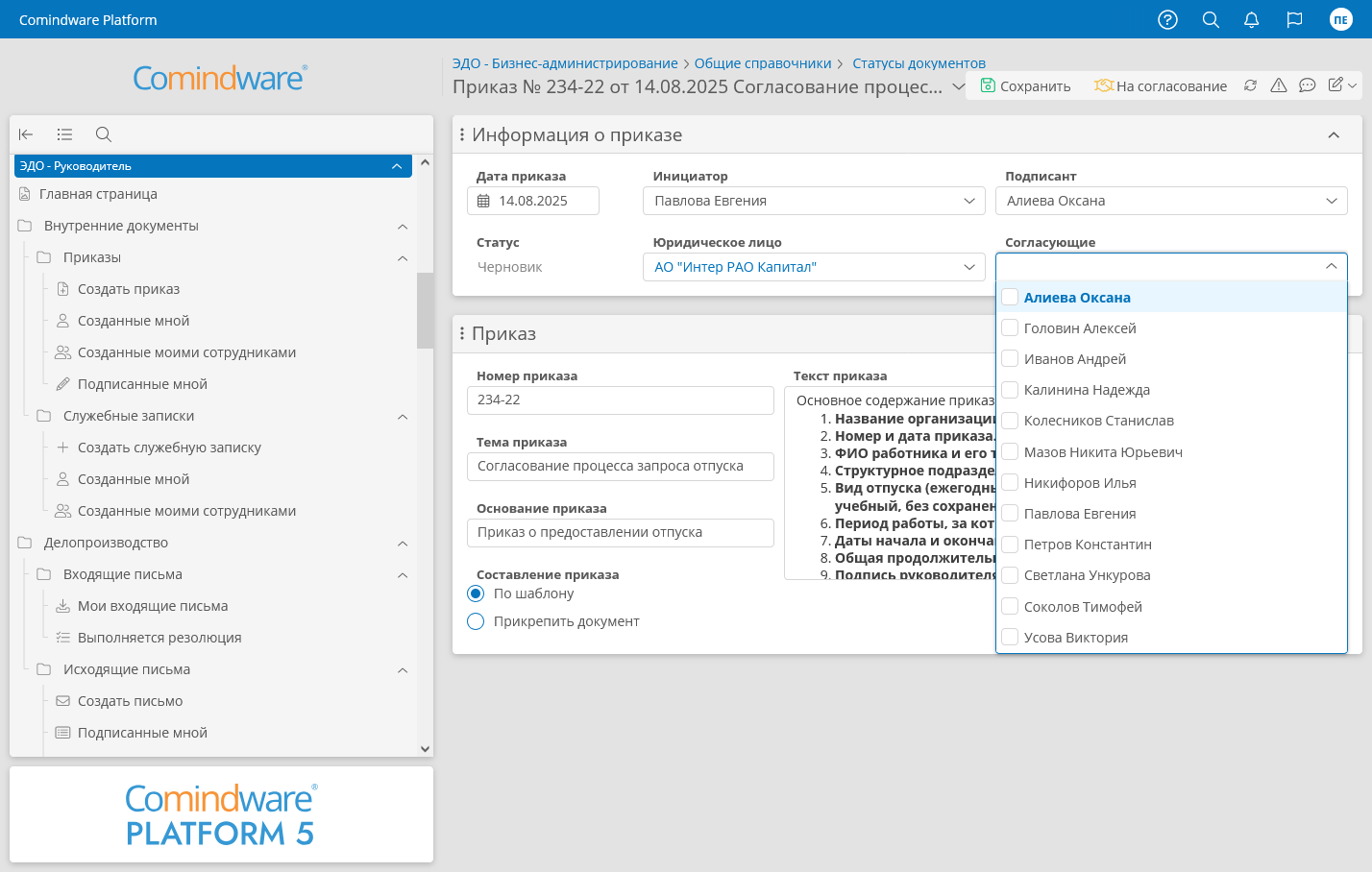Collapse the Приказы folder

tap(403, 258)
